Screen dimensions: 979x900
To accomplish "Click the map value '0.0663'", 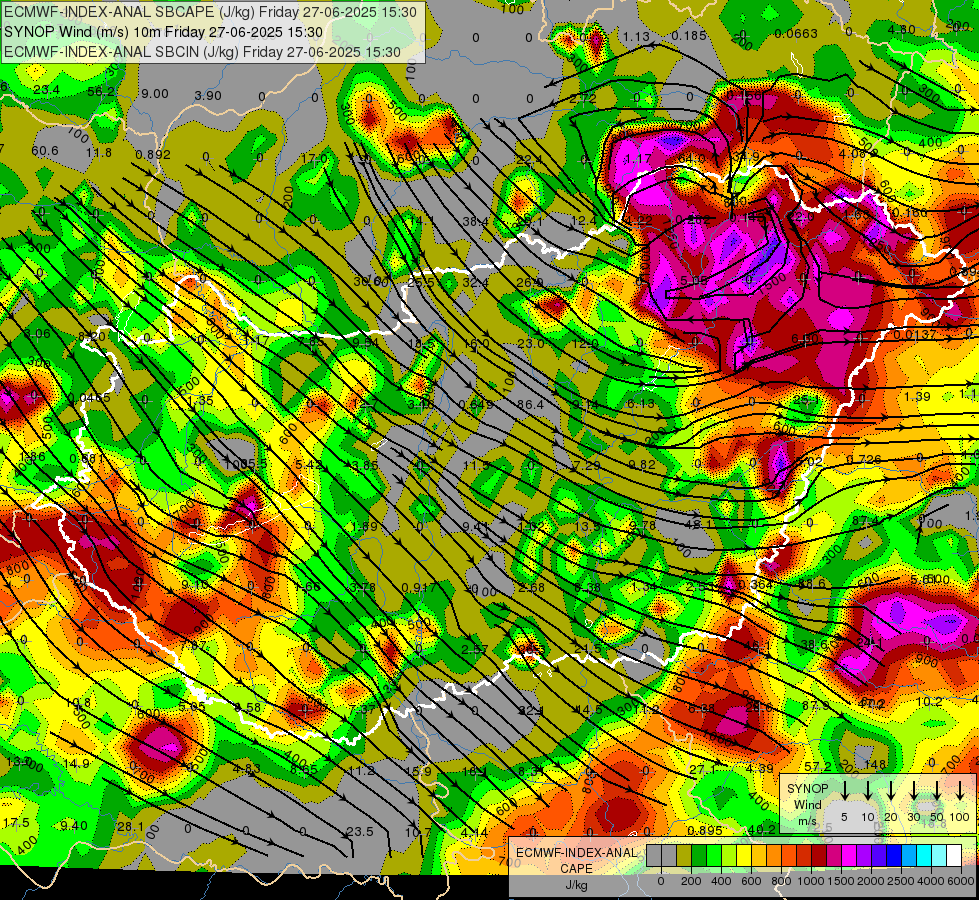I will [x=795, y=34].
